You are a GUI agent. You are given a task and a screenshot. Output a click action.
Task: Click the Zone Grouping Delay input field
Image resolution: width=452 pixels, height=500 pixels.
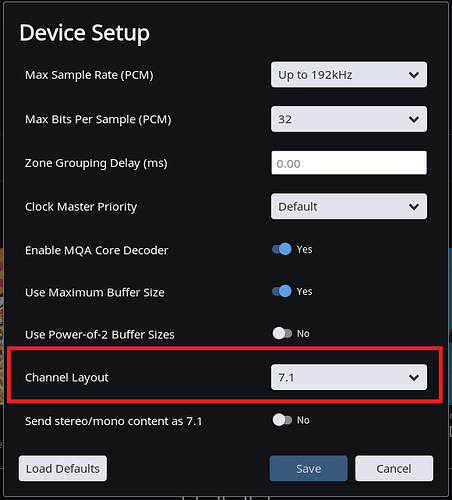pos(349,163)
